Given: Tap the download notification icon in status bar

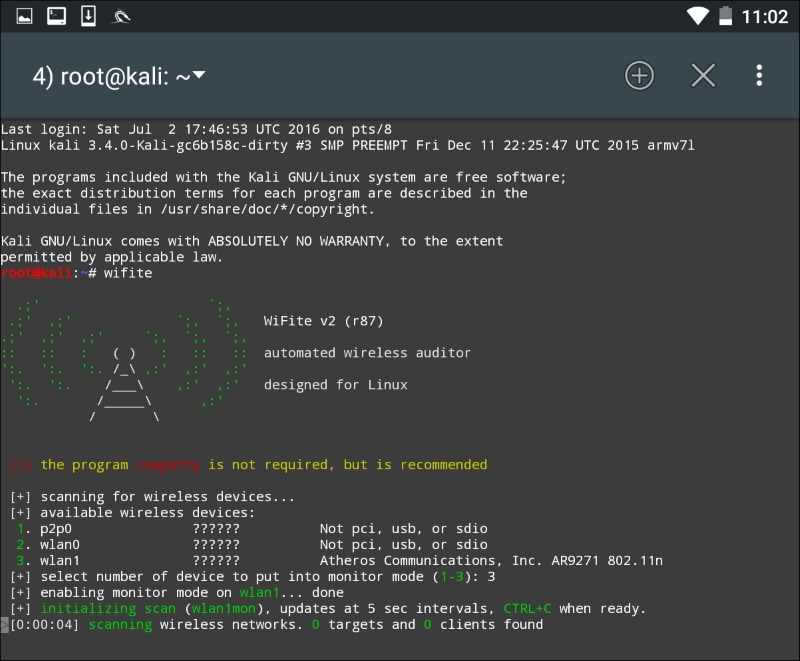Looking at the screenshot, I should (x=88, y=16).
